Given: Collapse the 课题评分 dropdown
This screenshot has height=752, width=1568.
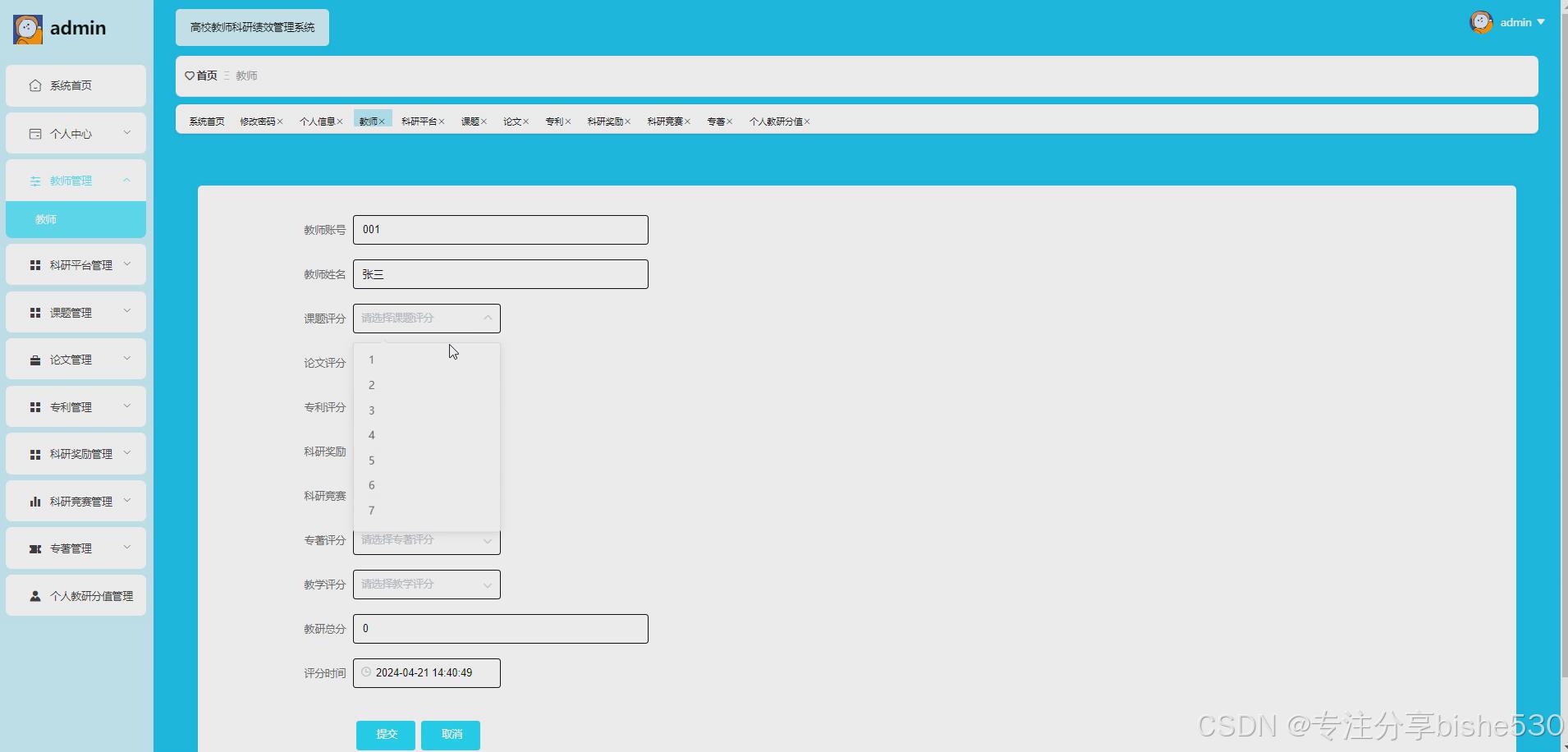Looking at the screenshot, I should click(x=488, y=318).
